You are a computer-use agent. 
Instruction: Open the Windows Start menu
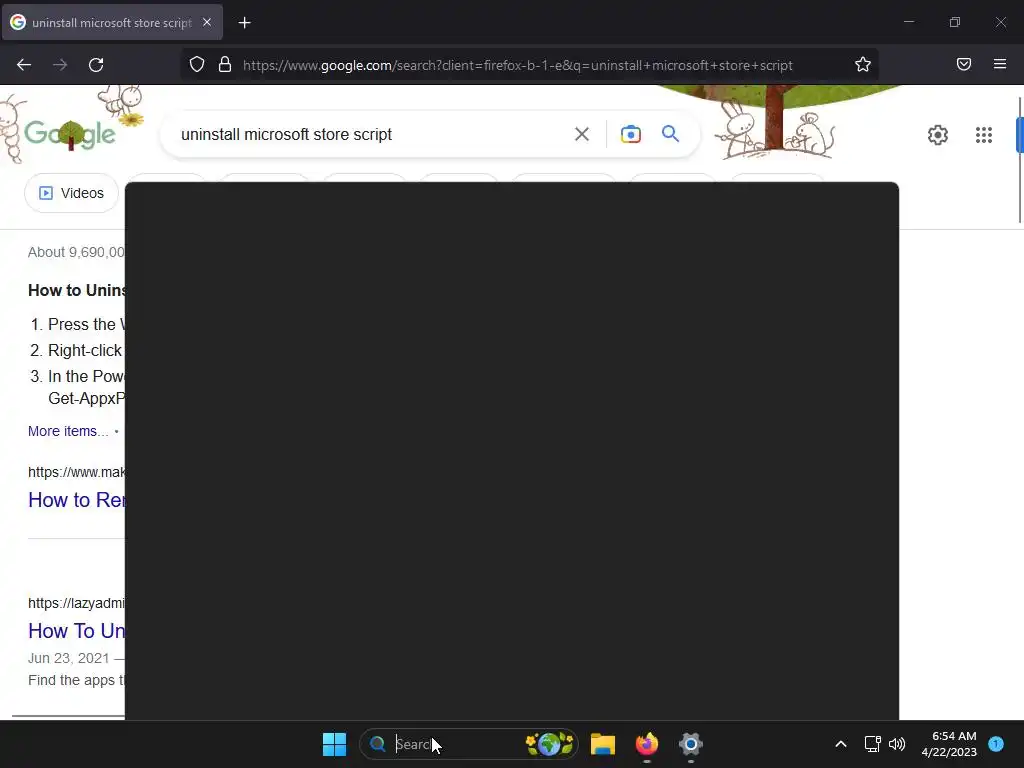(x=334, y=744)
